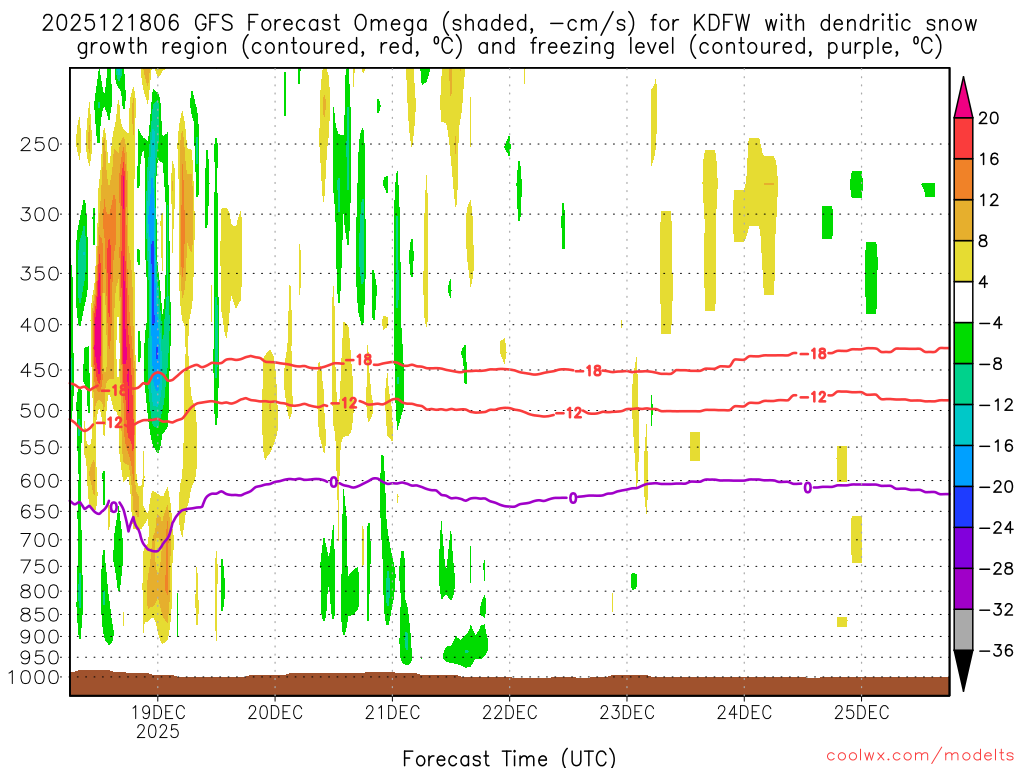Click the 250 pressure level label
This screenshot has width=1024, height=768.
pos(39,144)
